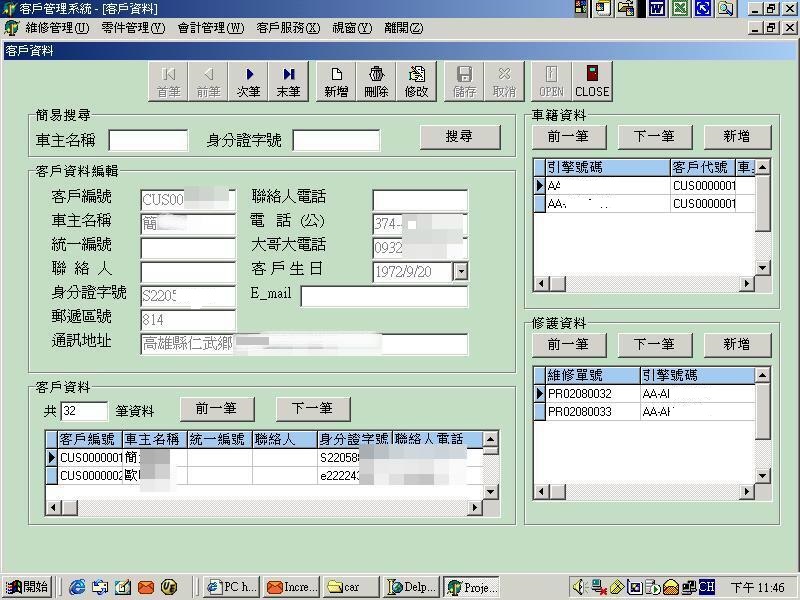Open the volume speaker icon in the tray
800x600 pixels.
(579, 587)
